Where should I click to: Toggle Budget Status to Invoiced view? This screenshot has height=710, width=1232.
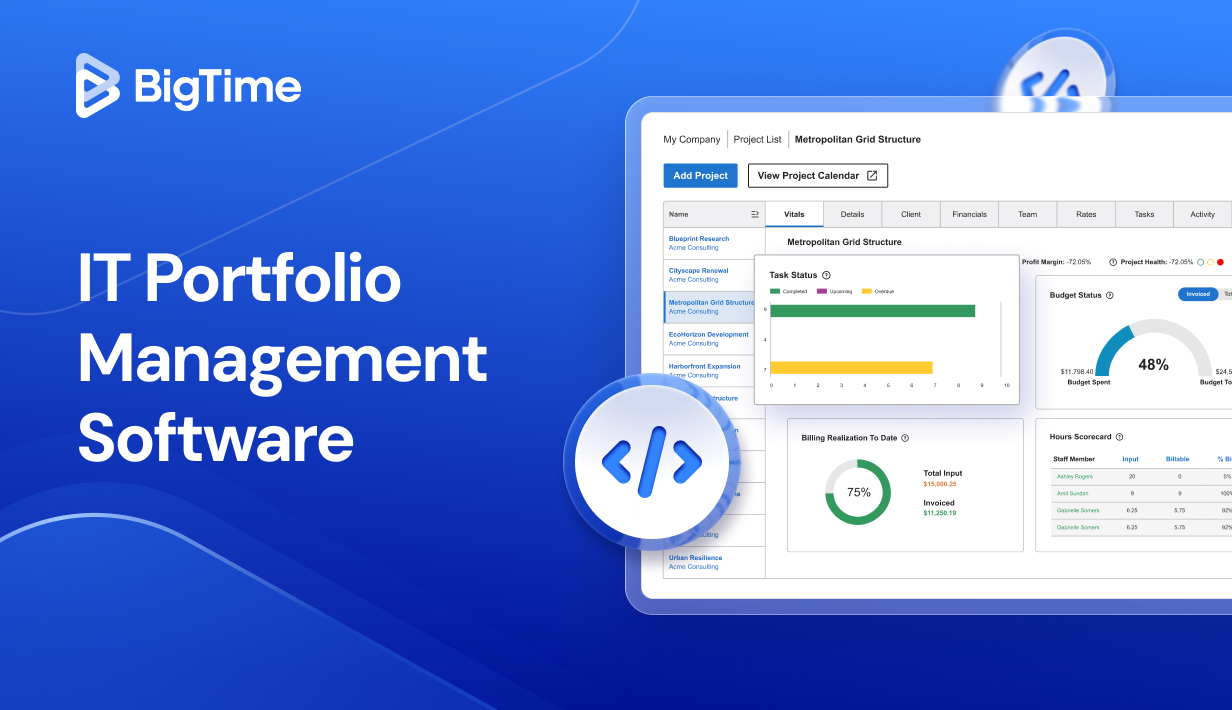1197,294
